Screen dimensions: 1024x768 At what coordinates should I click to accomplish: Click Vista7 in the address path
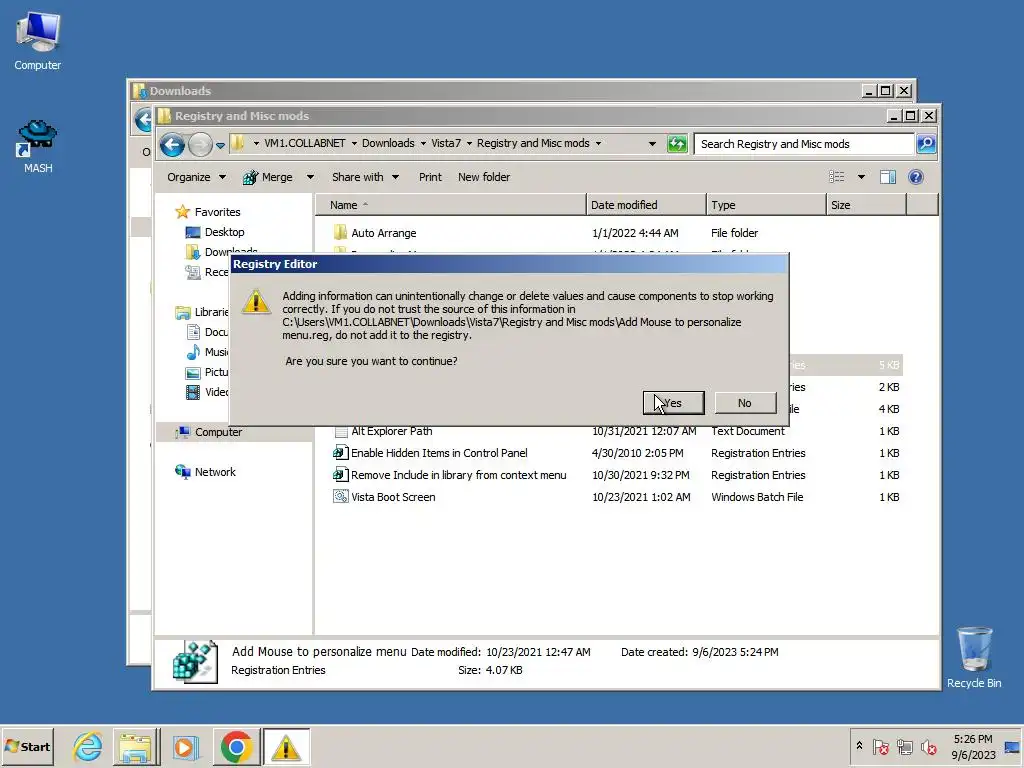tap(446, 143)
